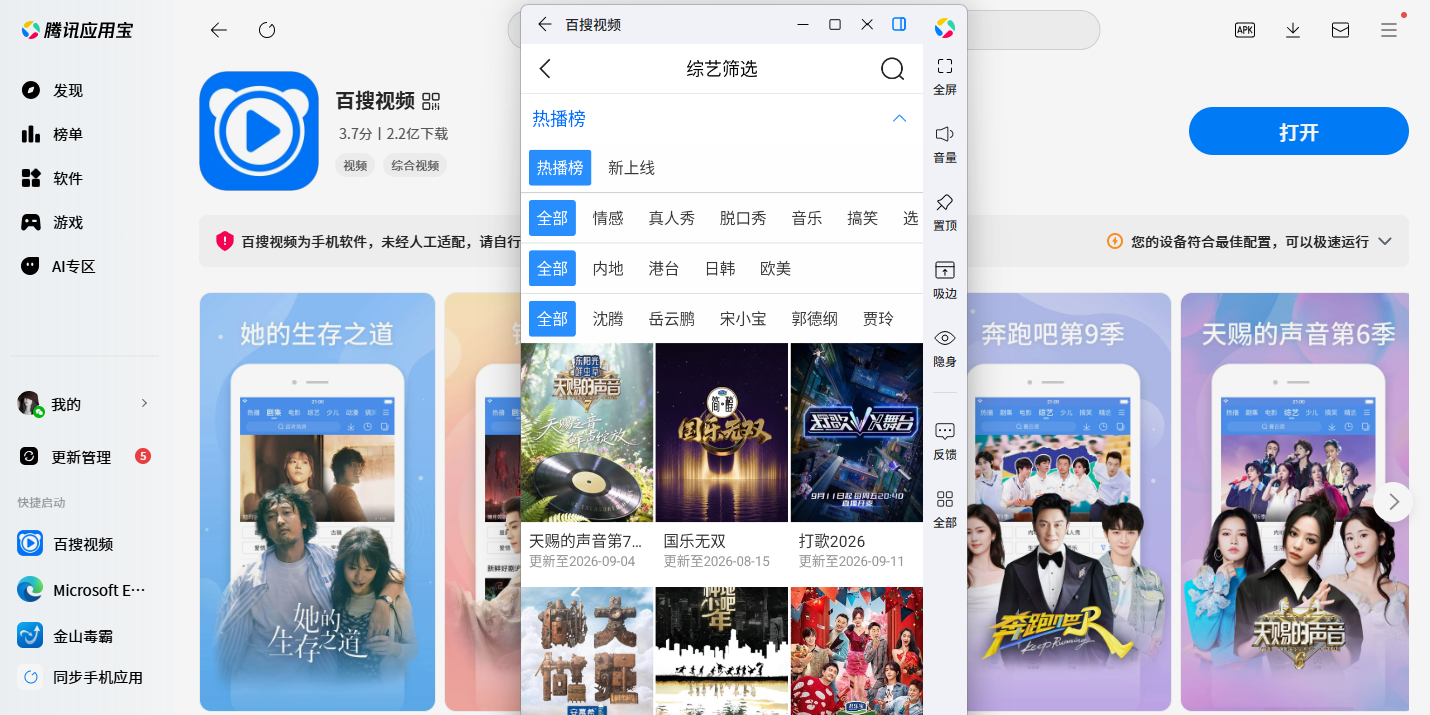Open 国乐无双 show poster
The width and height of the screenshot is (1430, 715).
pos(722,432)
